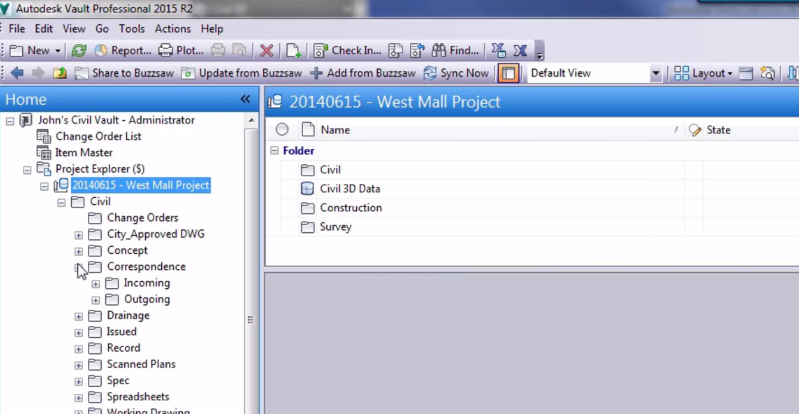Collapse the Folder group in file list
The height and width of the screenshot is (414, 799).
(x=274, y=150)
